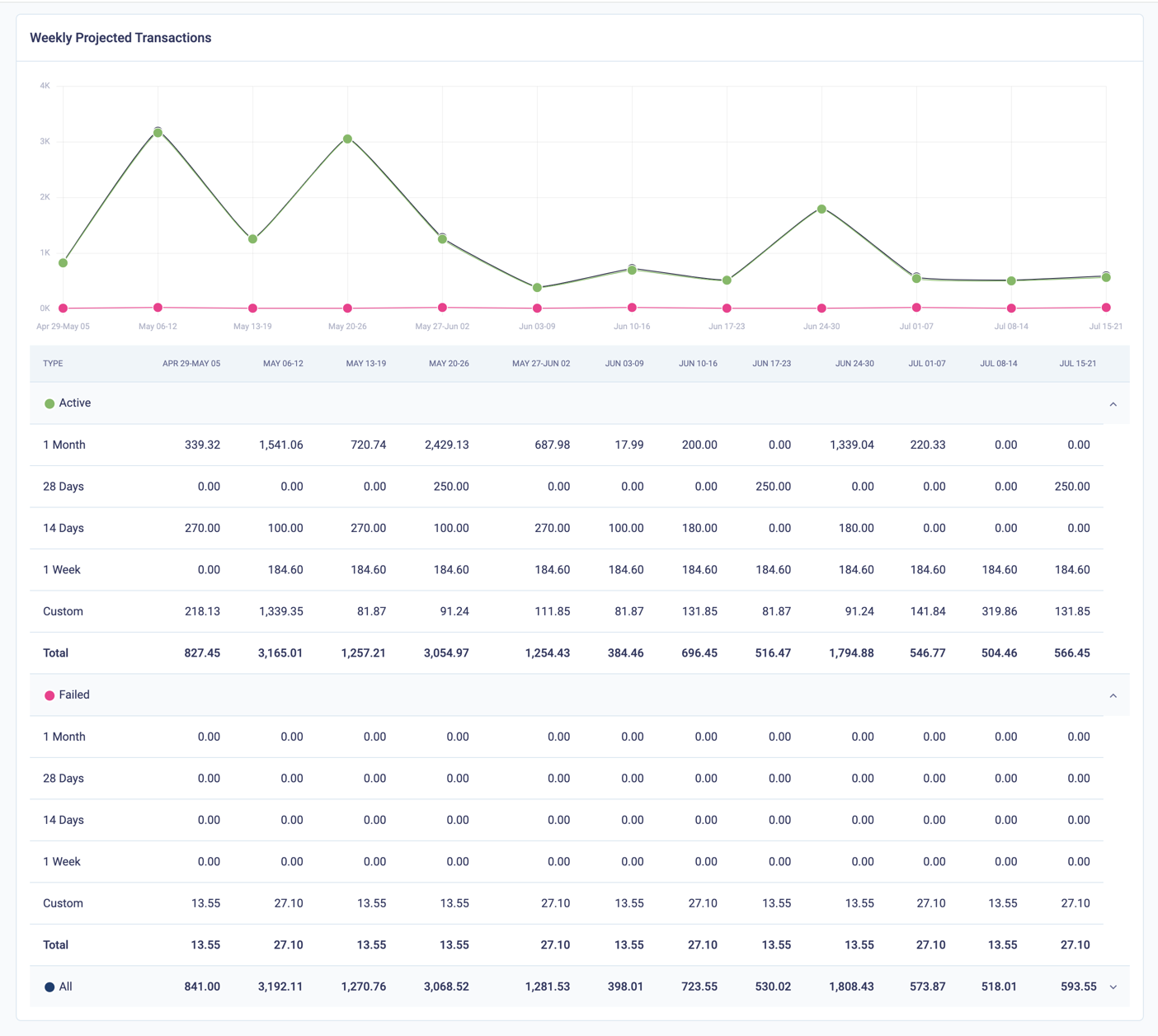Click Weekly Projected Transactions title
This screenshot has width=1158, height=1036.
(x=120, y=38)
